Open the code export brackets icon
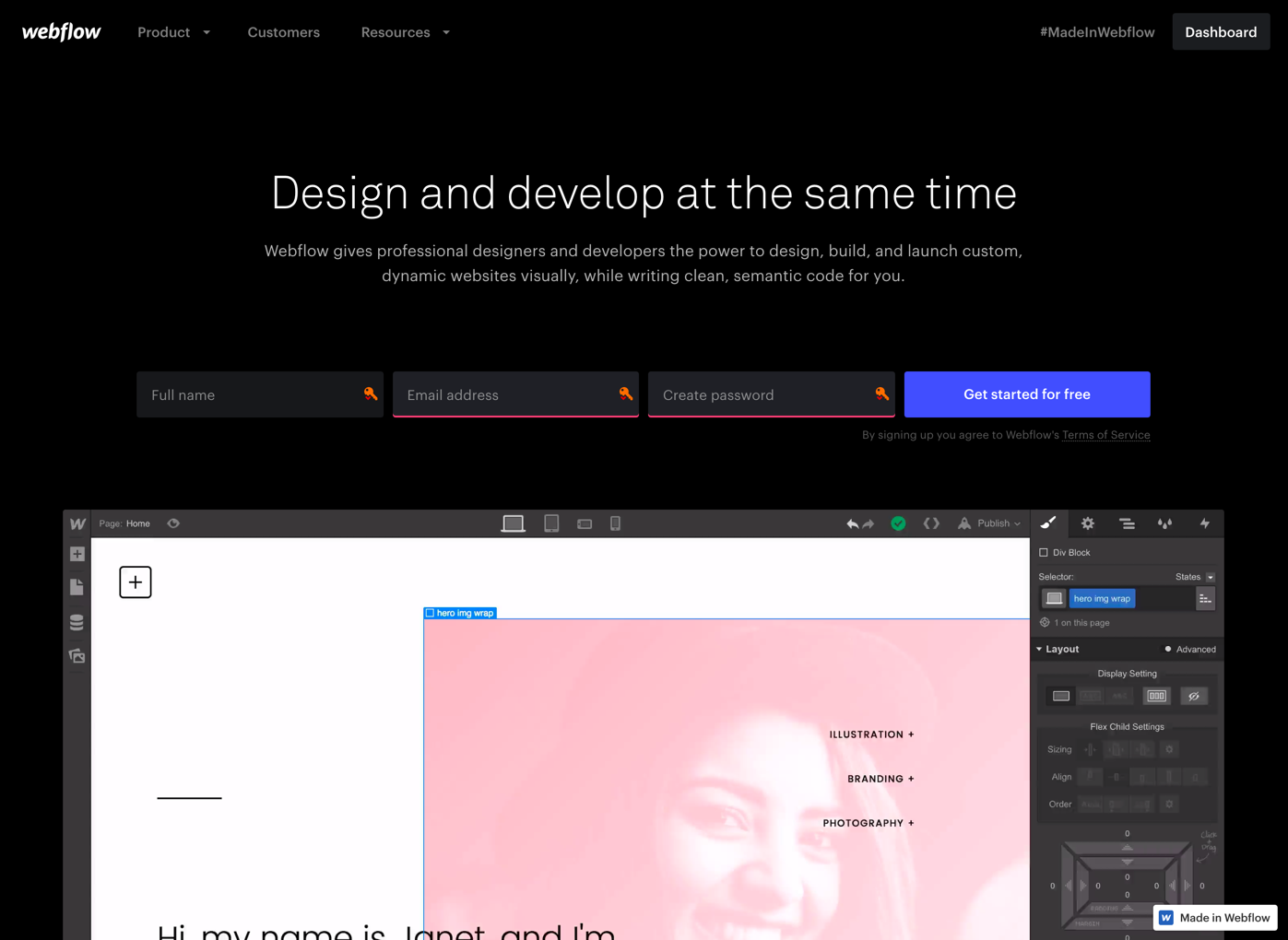The height and width of the screenshot is (940, 1288). coord(931,523)
